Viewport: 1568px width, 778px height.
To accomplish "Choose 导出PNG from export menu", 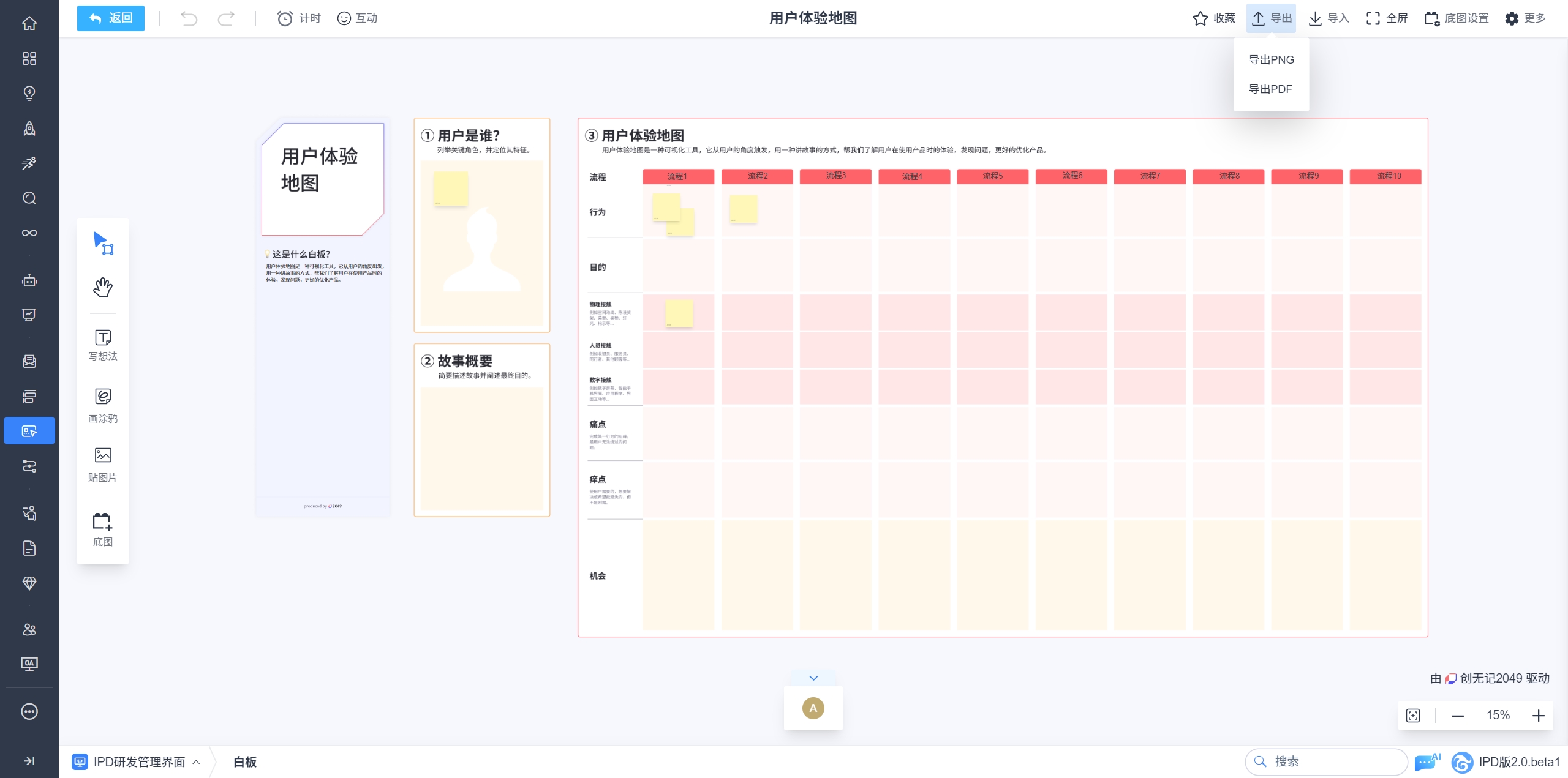I will pyautogui.click(x=1272, y=60).
